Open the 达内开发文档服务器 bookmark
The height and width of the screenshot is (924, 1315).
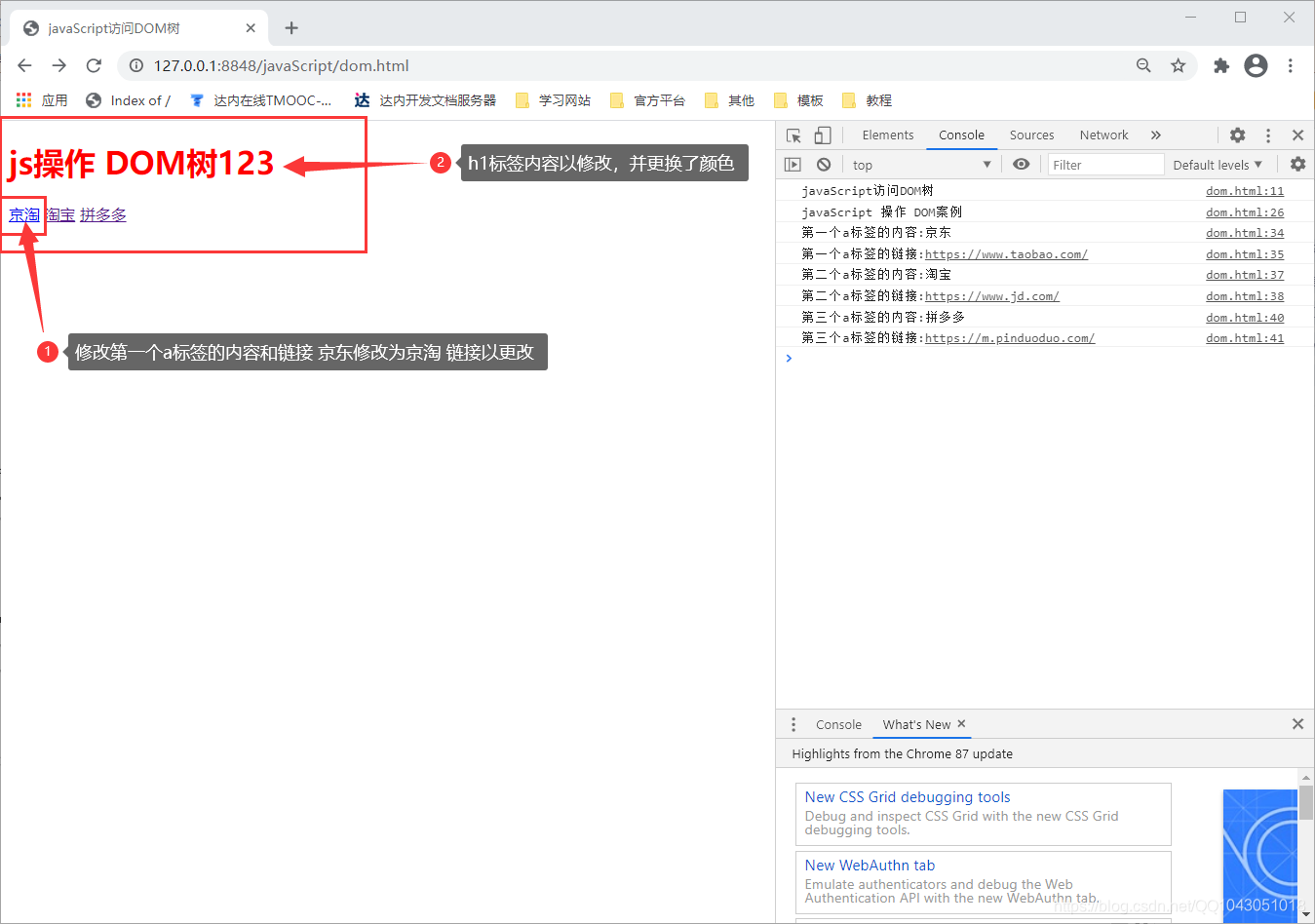[425, 100]
